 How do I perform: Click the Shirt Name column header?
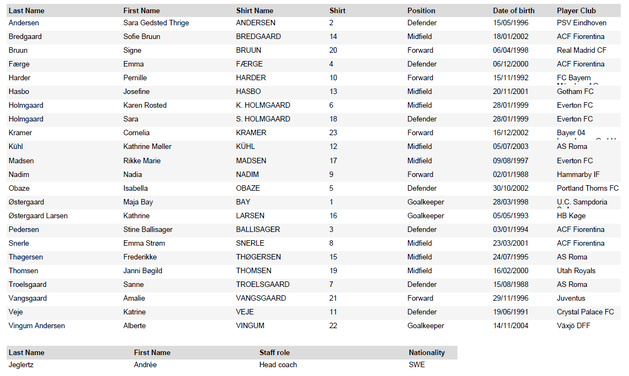point(254,11)
